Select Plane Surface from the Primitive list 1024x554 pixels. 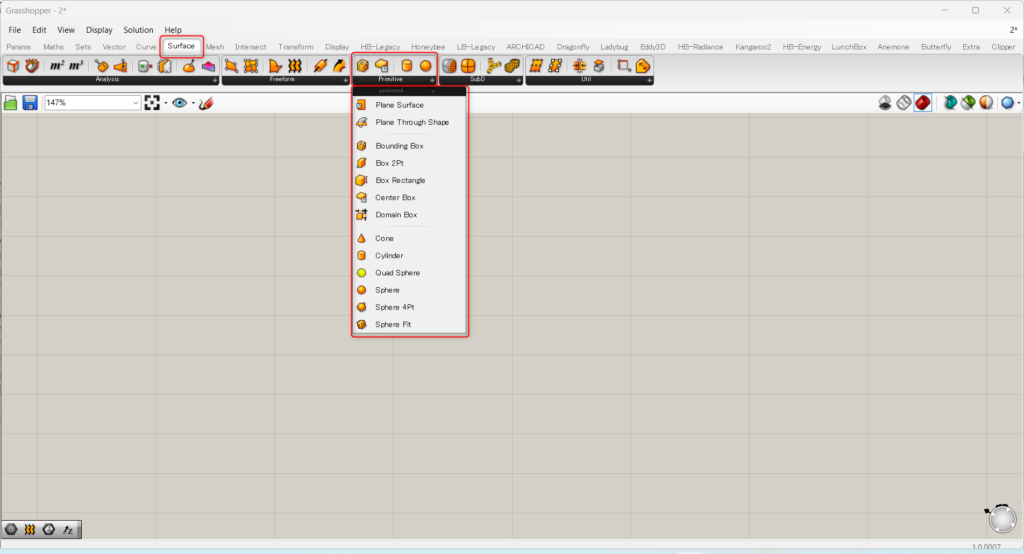pos(399,105)
